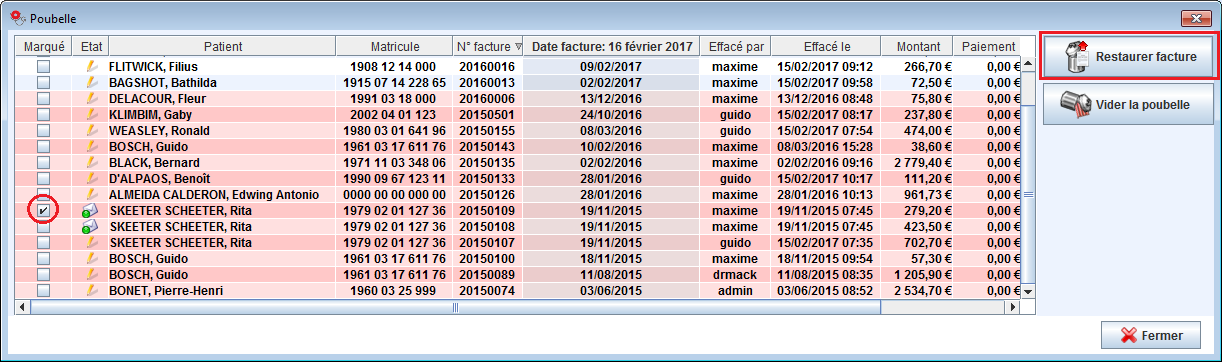Click deleted-by cell admin
The image size is (1222, 362).
(x=735, y=290)
